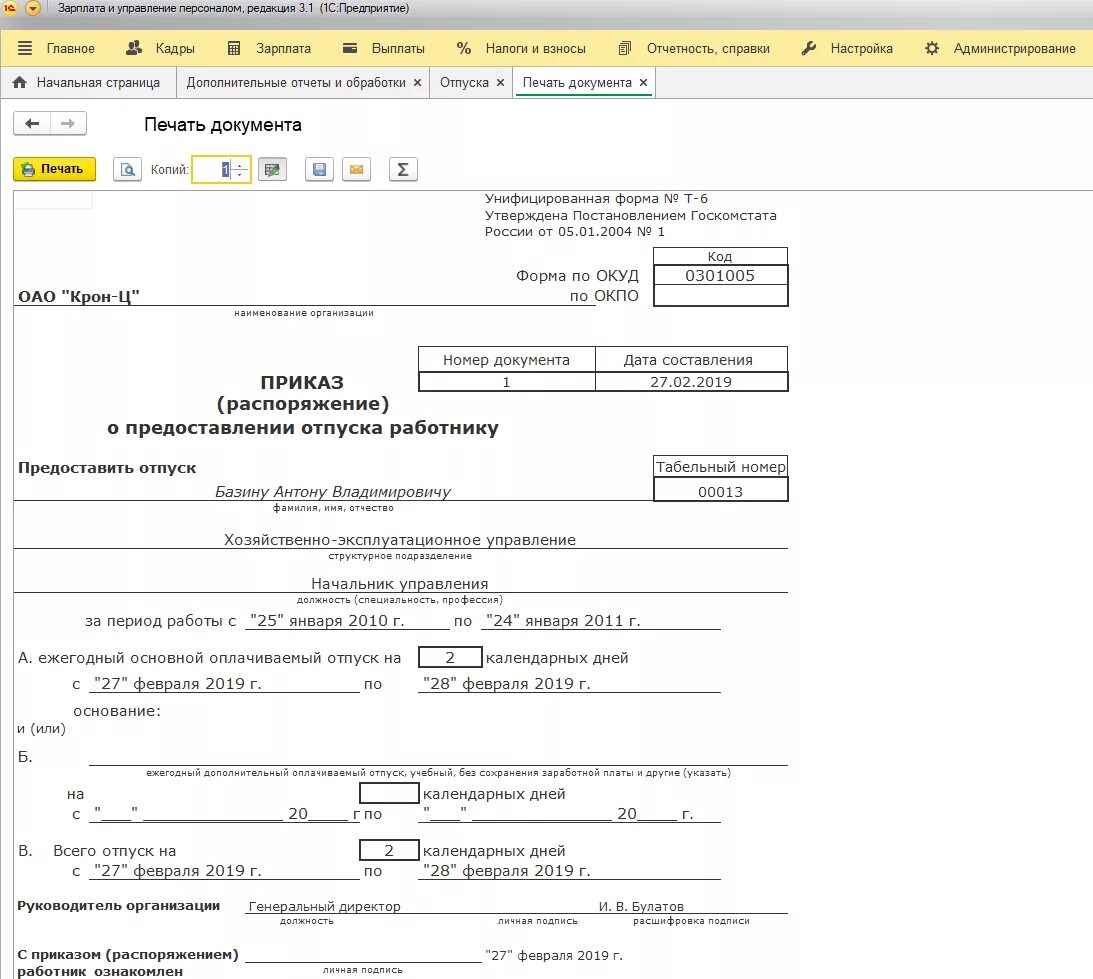Open the Выплаты section
Viewport: 1093px width, 979px height.
tap(398, 48)
